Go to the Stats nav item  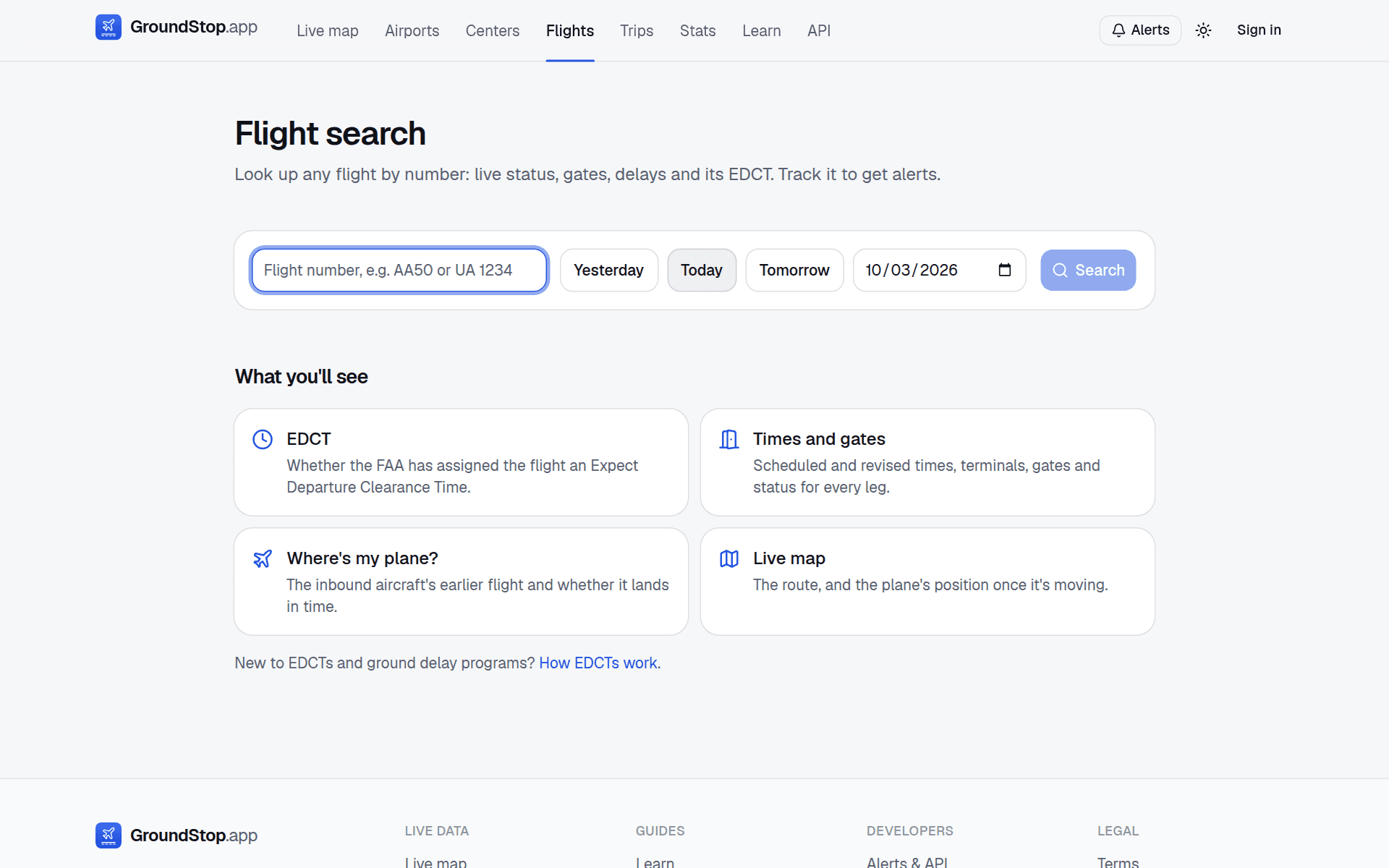698,30
